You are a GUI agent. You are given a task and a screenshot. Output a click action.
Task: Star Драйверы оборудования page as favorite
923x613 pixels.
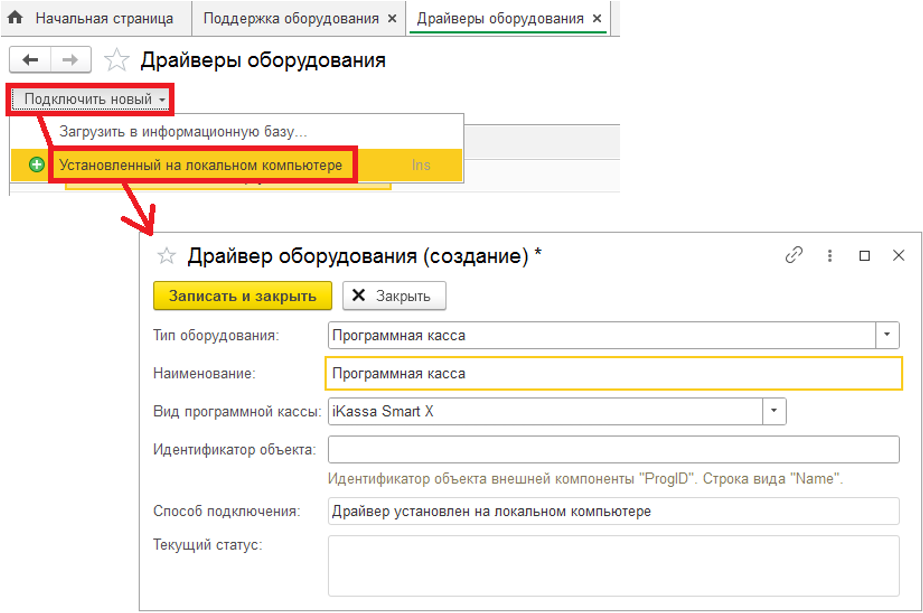pos(117,60)
